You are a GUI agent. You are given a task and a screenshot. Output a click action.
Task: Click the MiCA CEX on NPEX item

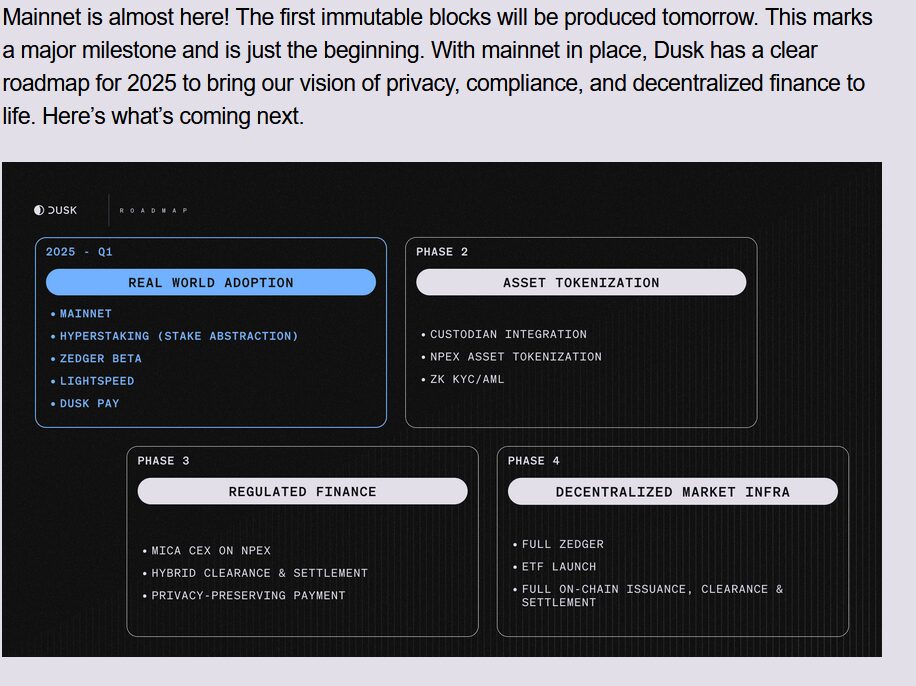(211, 551)
